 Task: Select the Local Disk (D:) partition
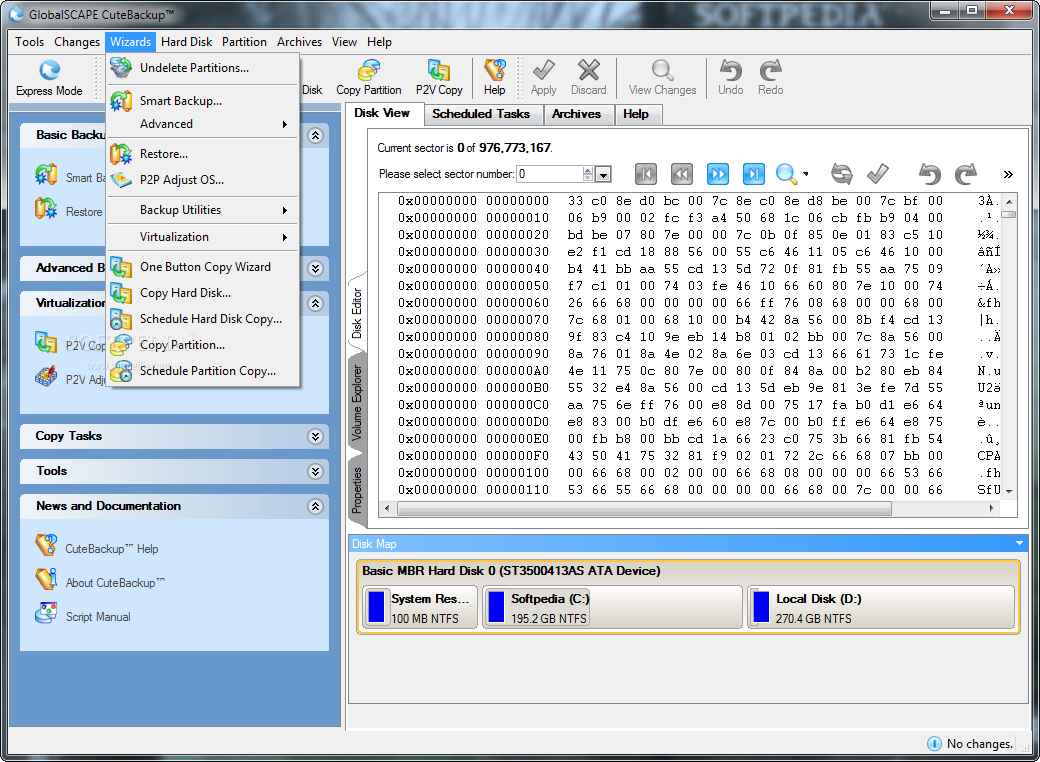coord(881,607)
